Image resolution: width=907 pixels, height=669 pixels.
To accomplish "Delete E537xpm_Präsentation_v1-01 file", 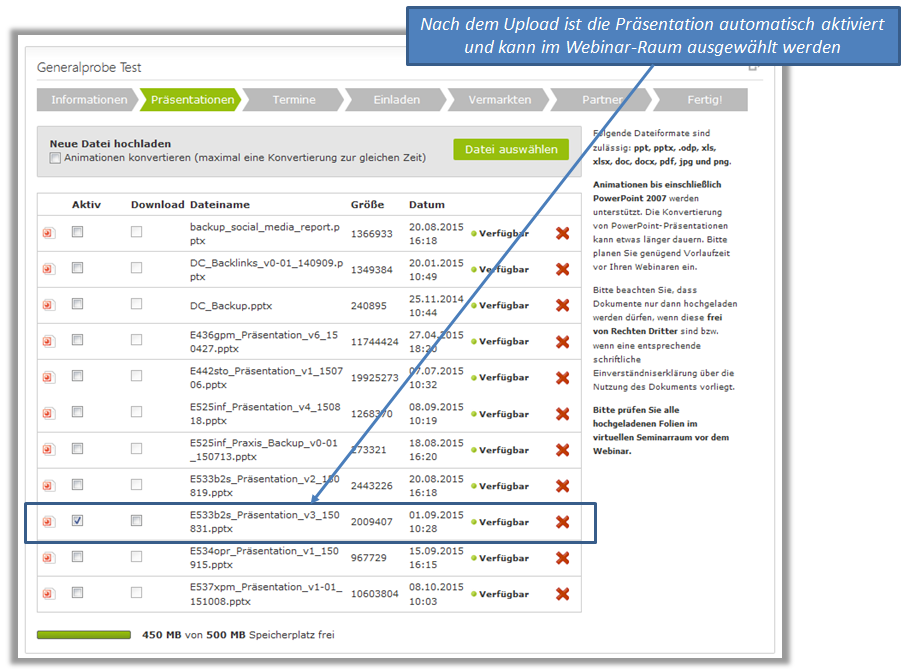I will tap(563, 594).
